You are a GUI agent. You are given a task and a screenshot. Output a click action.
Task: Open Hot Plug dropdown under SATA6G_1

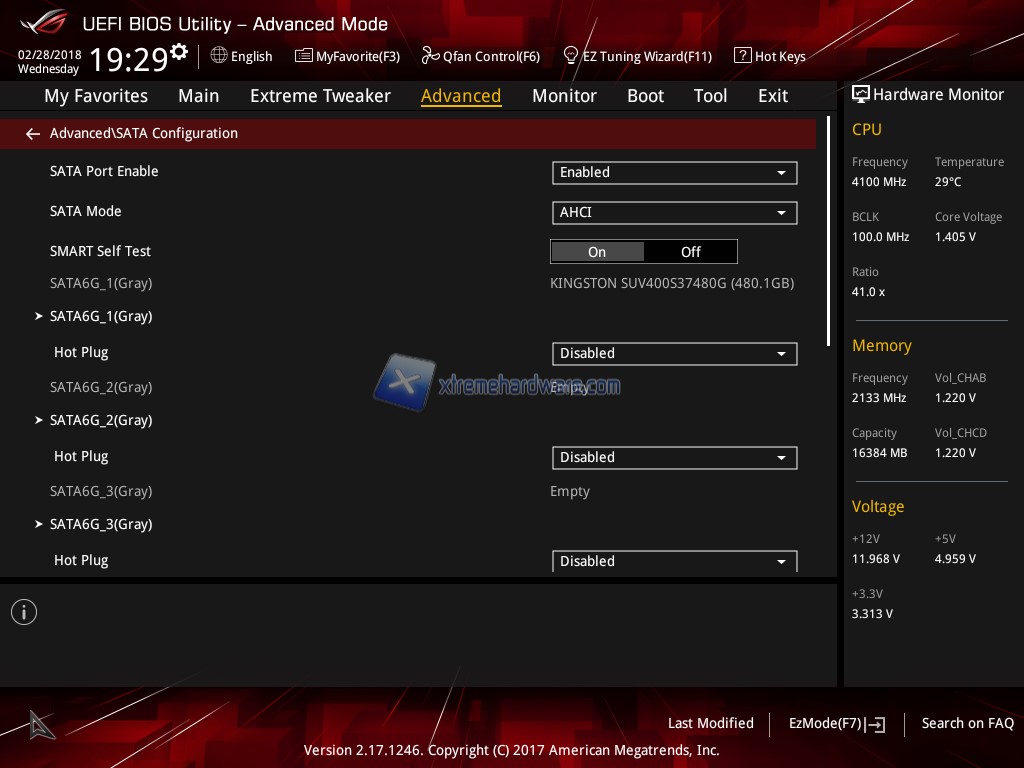[x=674, y=354]
